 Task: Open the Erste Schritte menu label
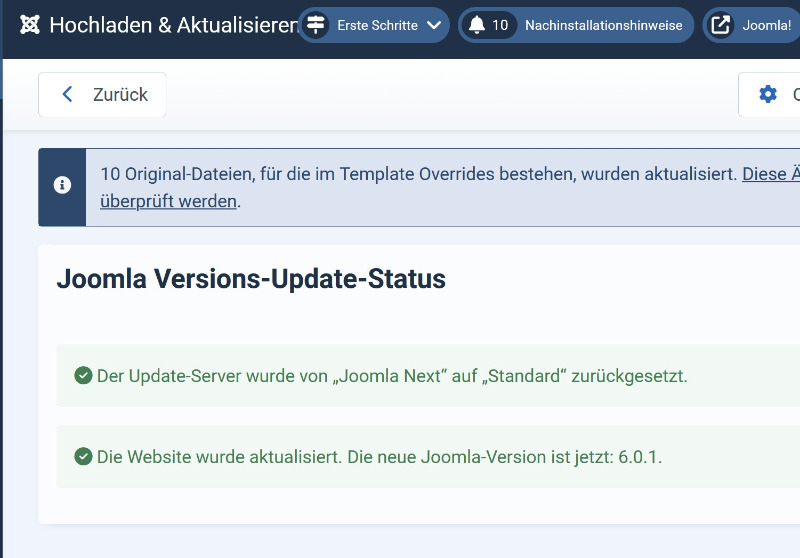click(377, 25)
